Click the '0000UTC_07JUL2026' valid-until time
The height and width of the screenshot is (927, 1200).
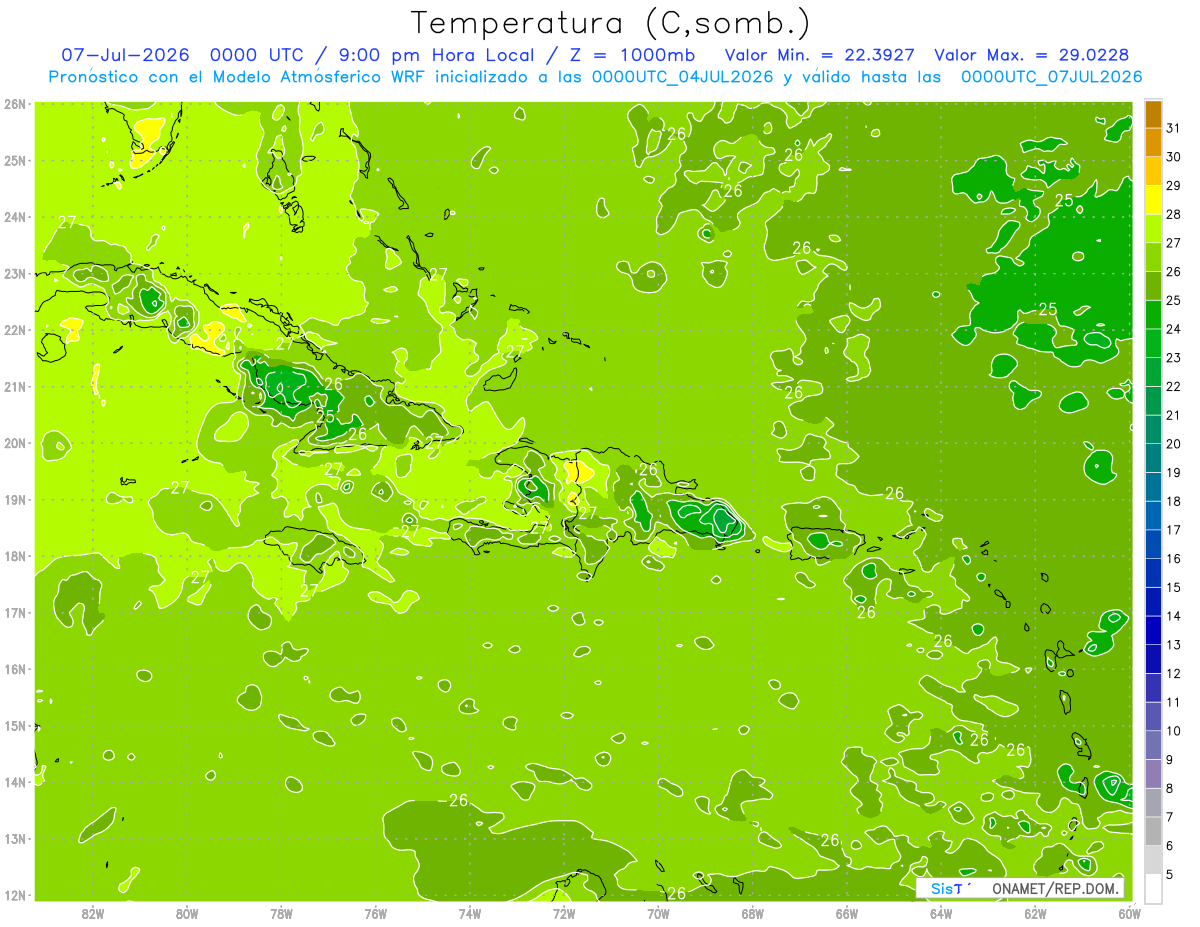(1051, 77)
